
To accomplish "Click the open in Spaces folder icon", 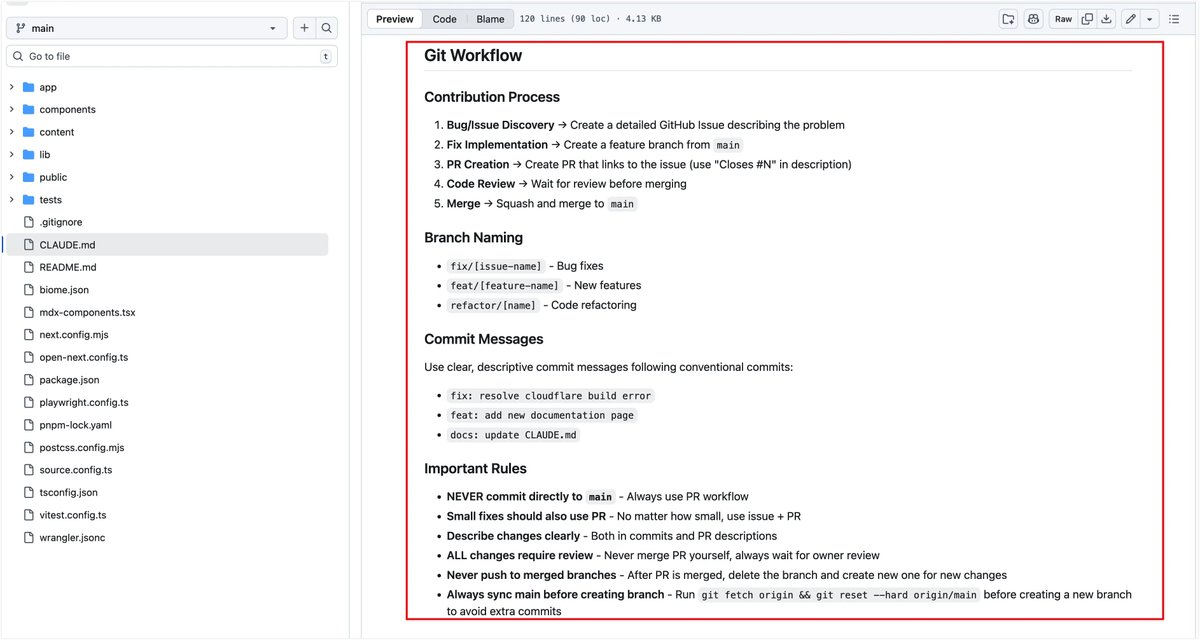I will 1008,19.
